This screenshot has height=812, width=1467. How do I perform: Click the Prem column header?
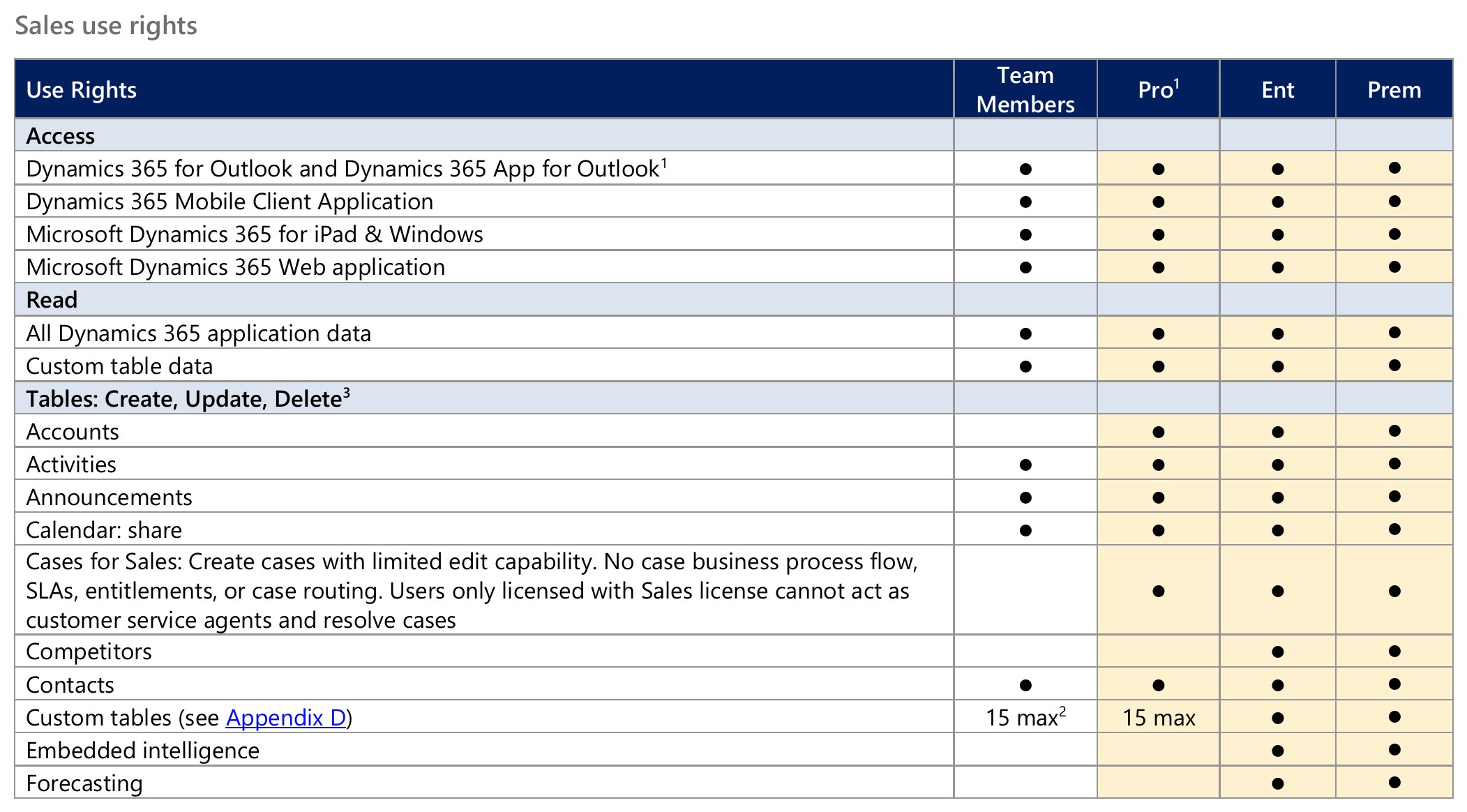tap(1394, 90)
